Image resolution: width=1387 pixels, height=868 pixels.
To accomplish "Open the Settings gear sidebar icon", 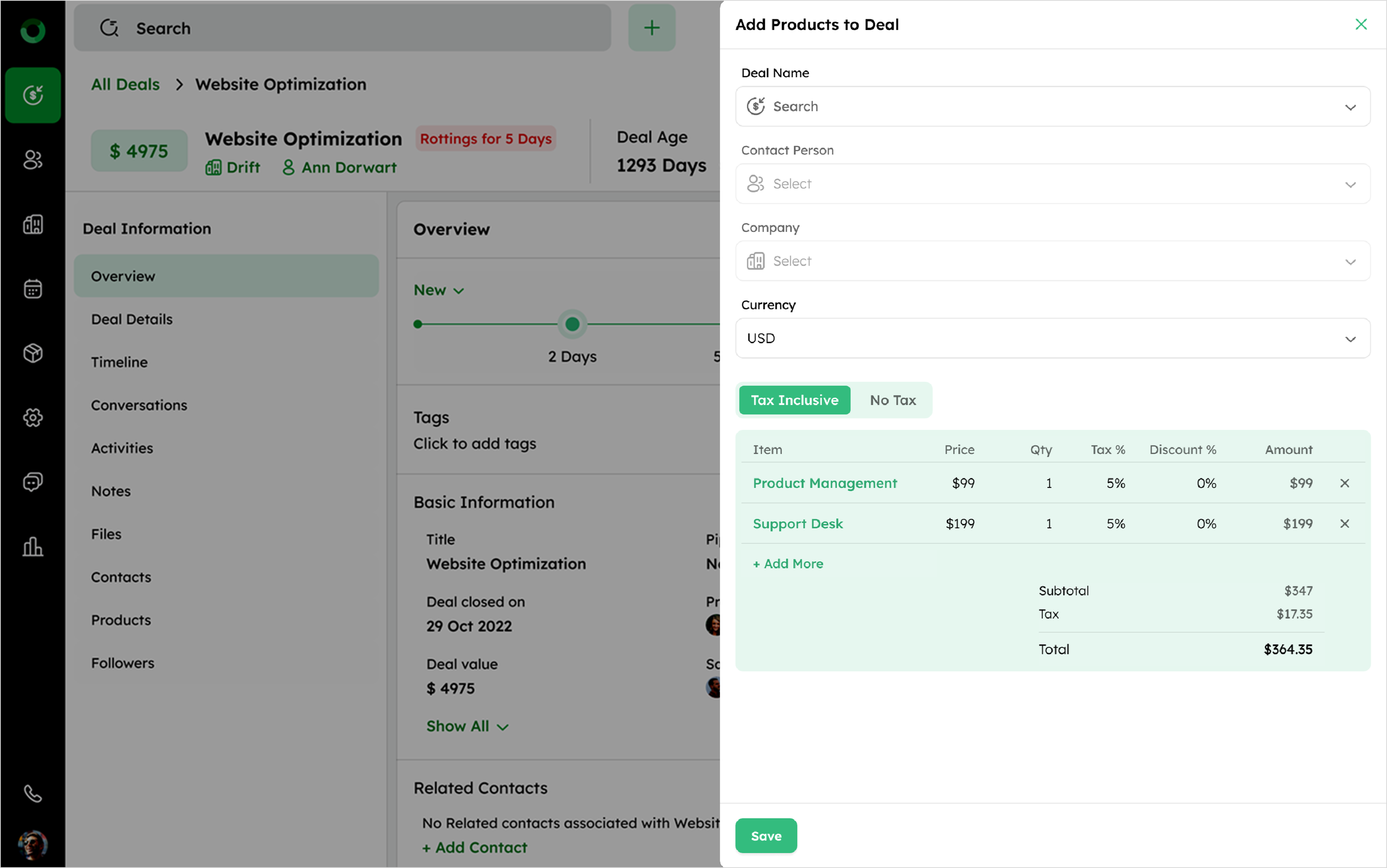I will click(x=33, y=417).
